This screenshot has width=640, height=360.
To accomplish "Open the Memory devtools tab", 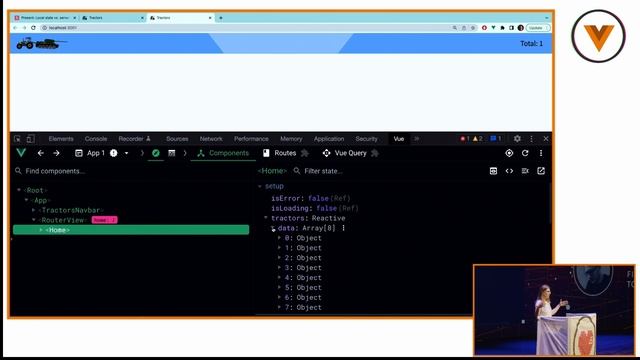I will 291,139.
